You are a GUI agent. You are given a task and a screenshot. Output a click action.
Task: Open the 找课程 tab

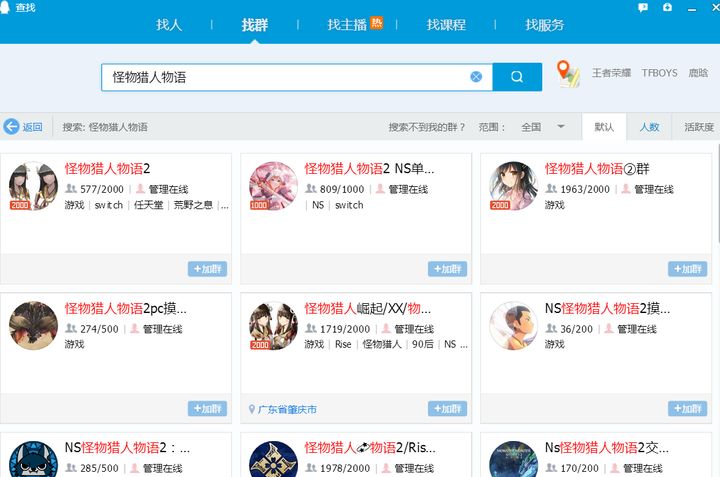[x=446, y=25]
